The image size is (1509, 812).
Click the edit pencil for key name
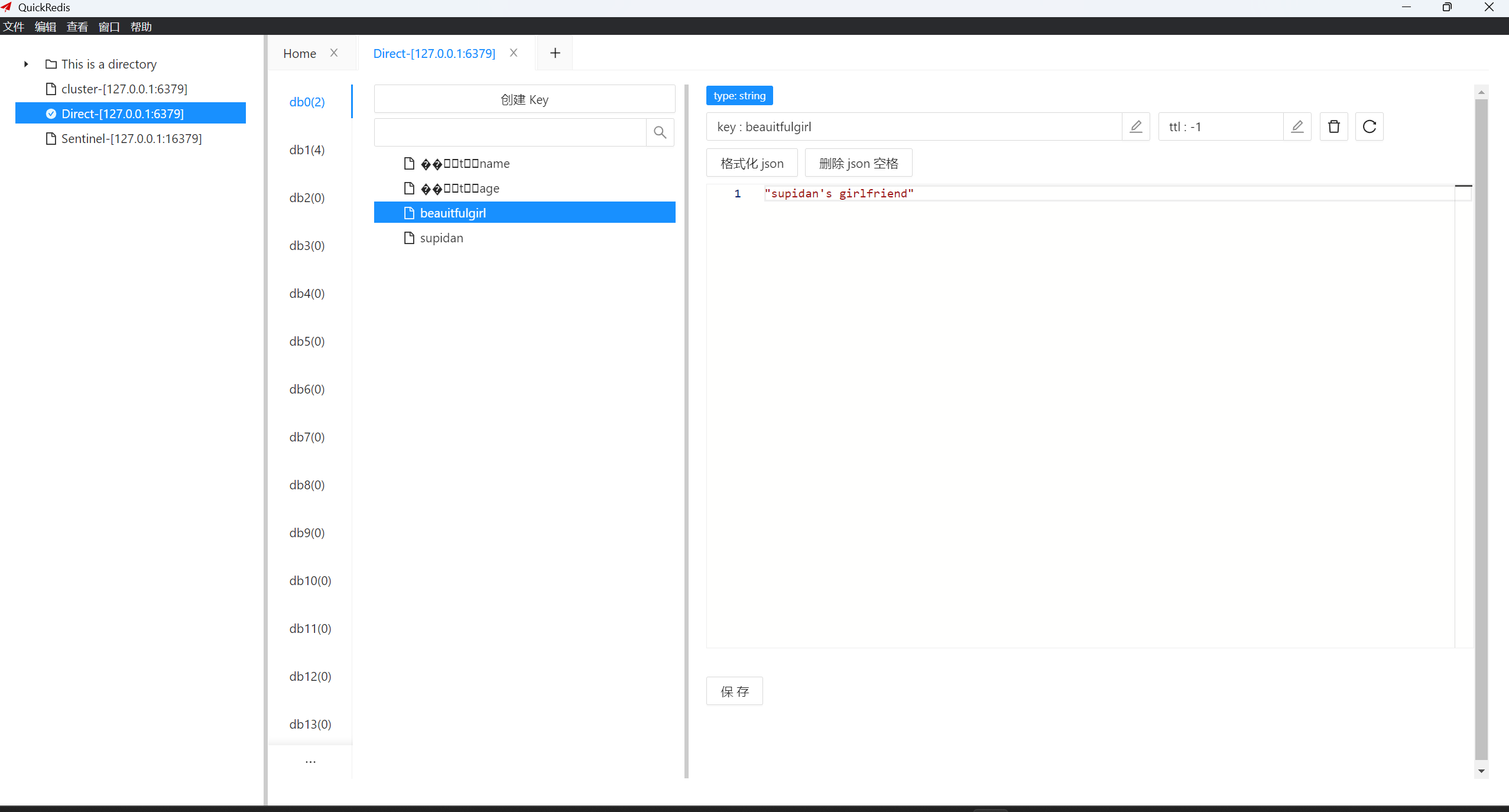click(1135, 126)
